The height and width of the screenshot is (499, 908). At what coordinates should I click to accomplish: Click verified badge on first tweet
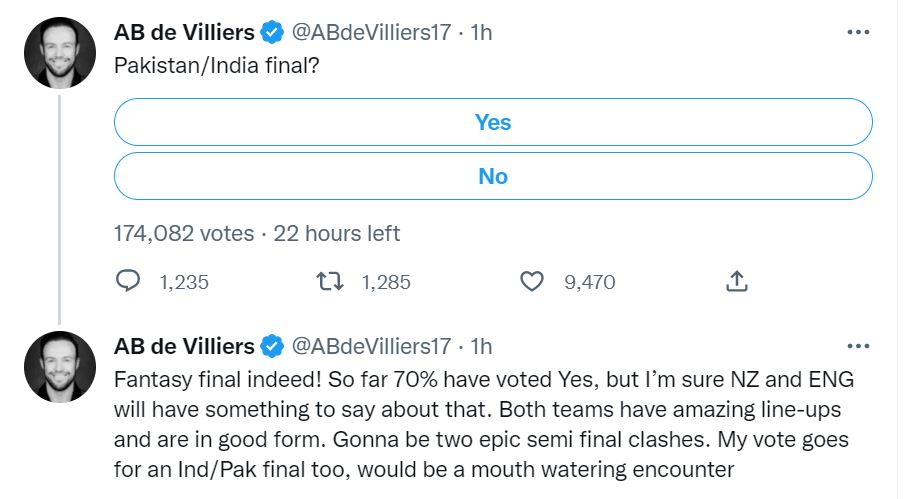pyautogui.click(x=272, y=33)
